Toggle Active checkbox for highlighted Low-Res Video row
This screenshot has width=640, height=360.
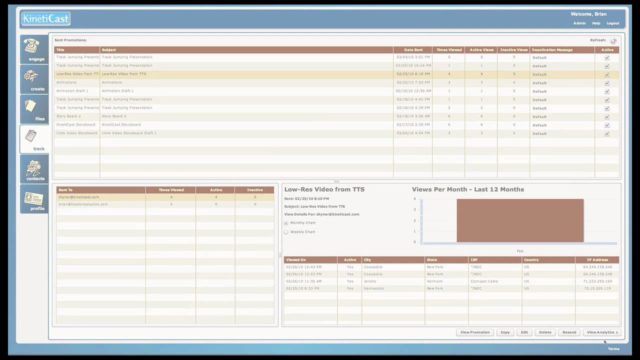(607, 74)
